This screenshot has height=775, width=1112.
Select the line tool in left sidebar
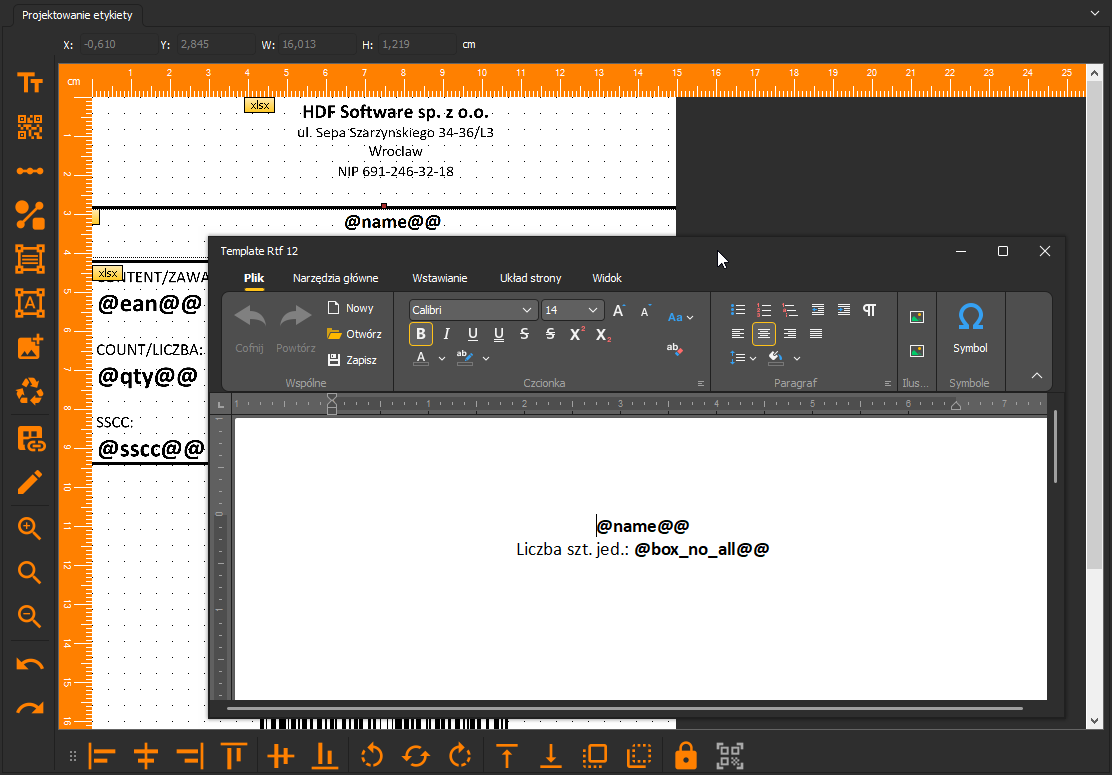(x=30, y=171)
